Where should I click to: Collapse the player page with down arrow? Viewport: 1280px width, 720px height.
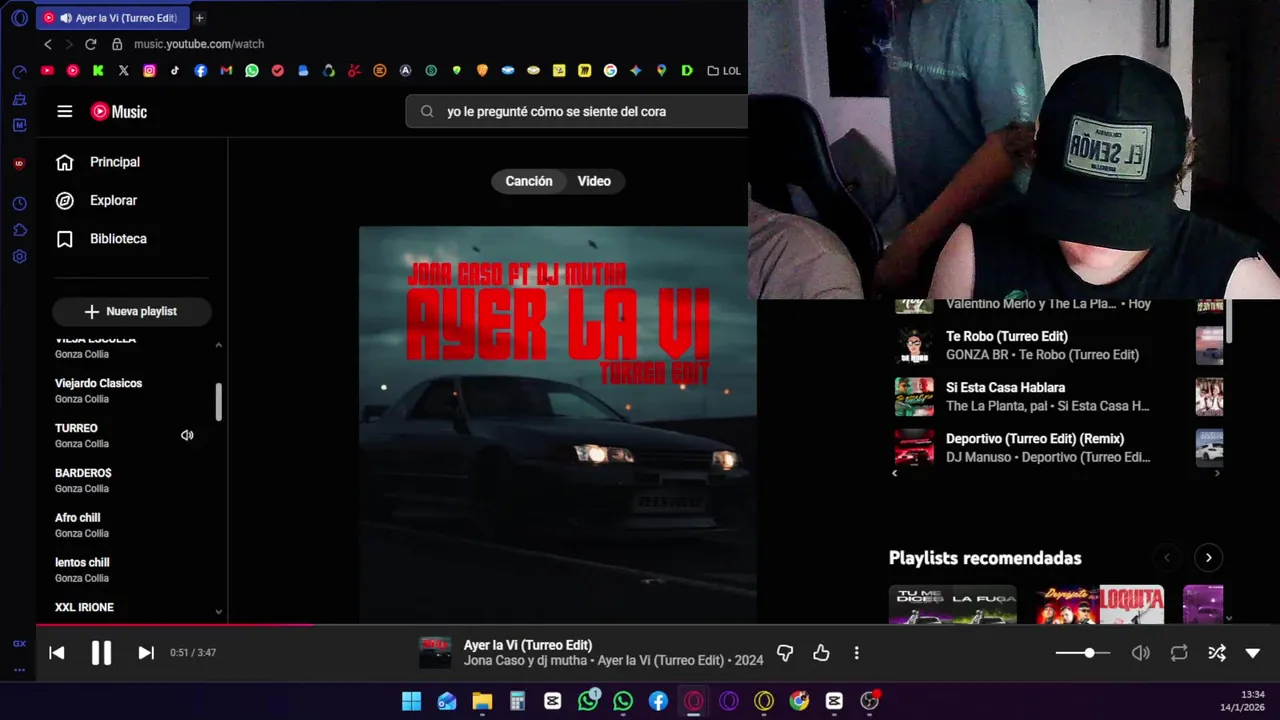(x=1253, y=653)
